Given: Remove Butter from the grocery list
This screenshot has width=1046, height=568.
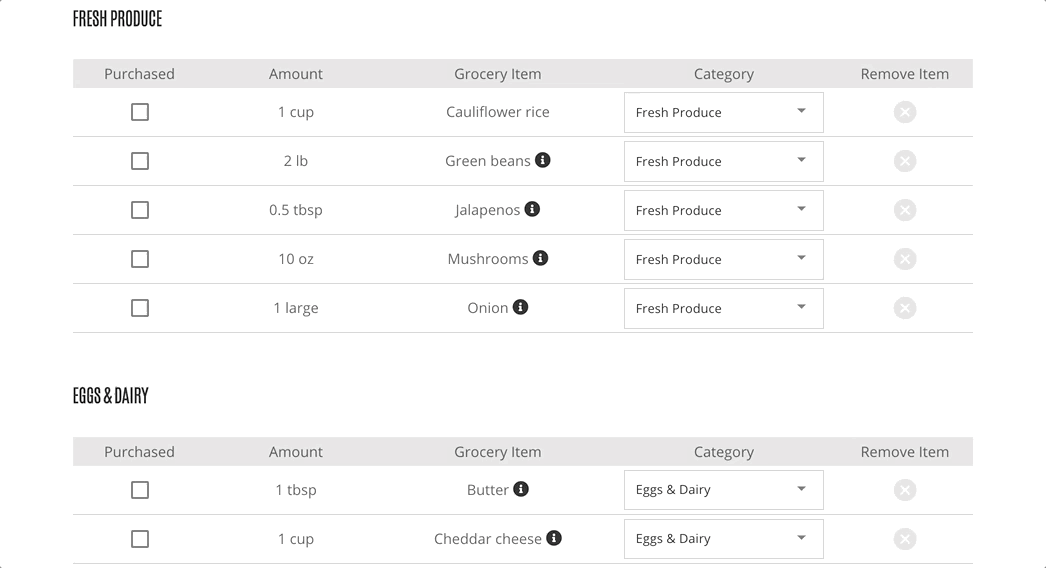Looking at the screenshot, I should 904,490.
